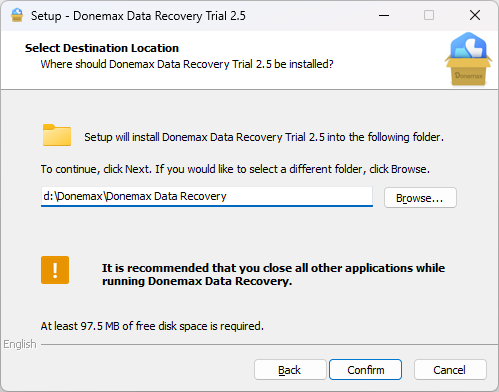Click the window title 'Setup - Donemax' text
499x392 pixels.
pyautogui.click(x=138, y=16)
